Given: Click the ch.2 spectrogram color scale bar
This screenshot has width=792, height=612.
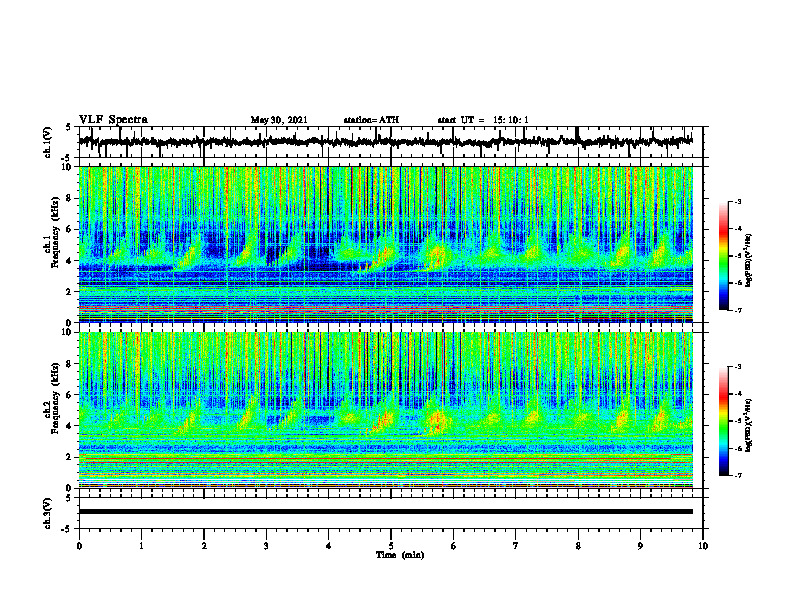Looking at the screenshot, I should point(724,421).
